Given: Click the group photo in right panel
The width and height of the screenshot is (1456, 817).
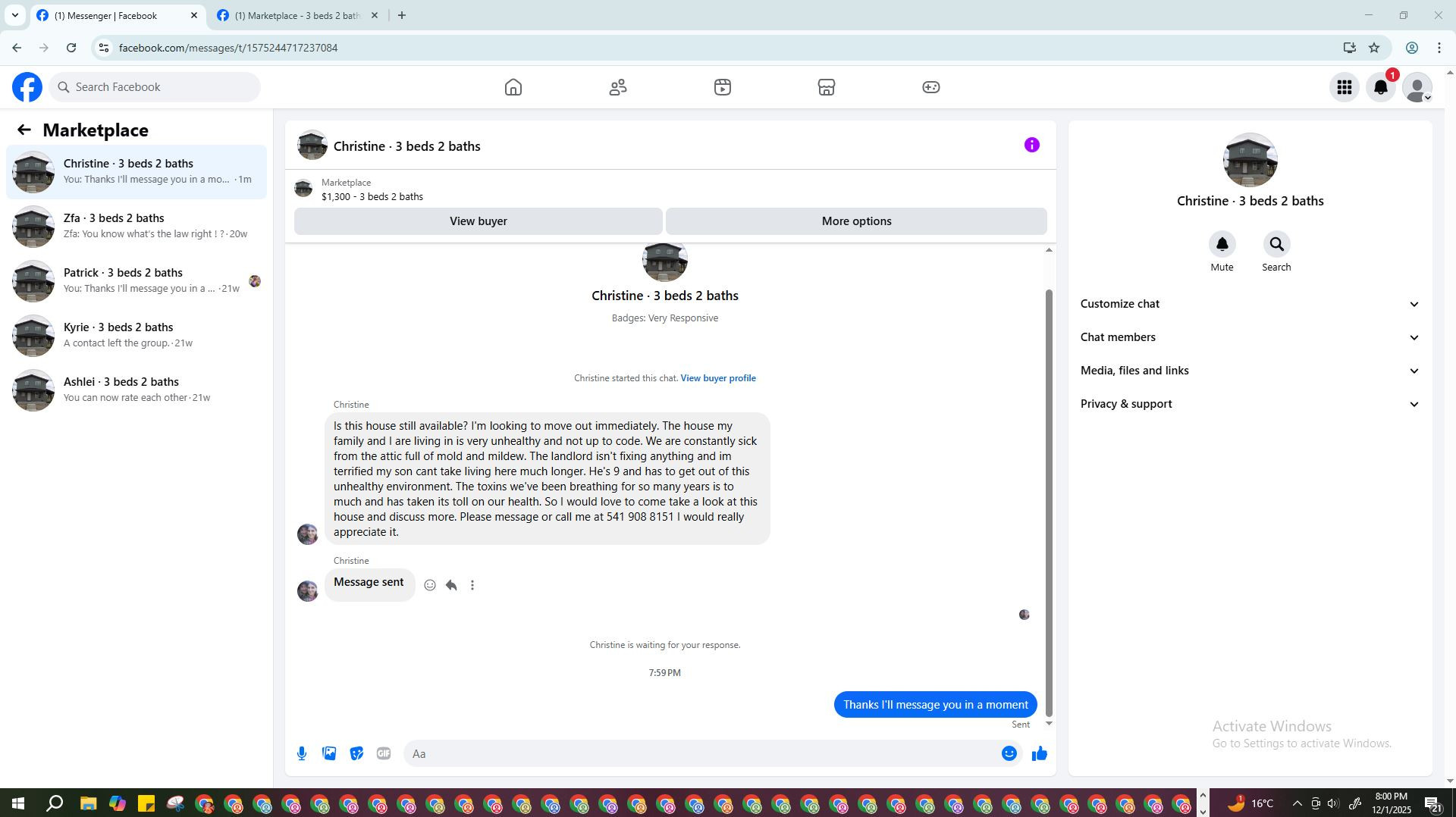Looking at the screenshot, I should tap(1250, 160).
